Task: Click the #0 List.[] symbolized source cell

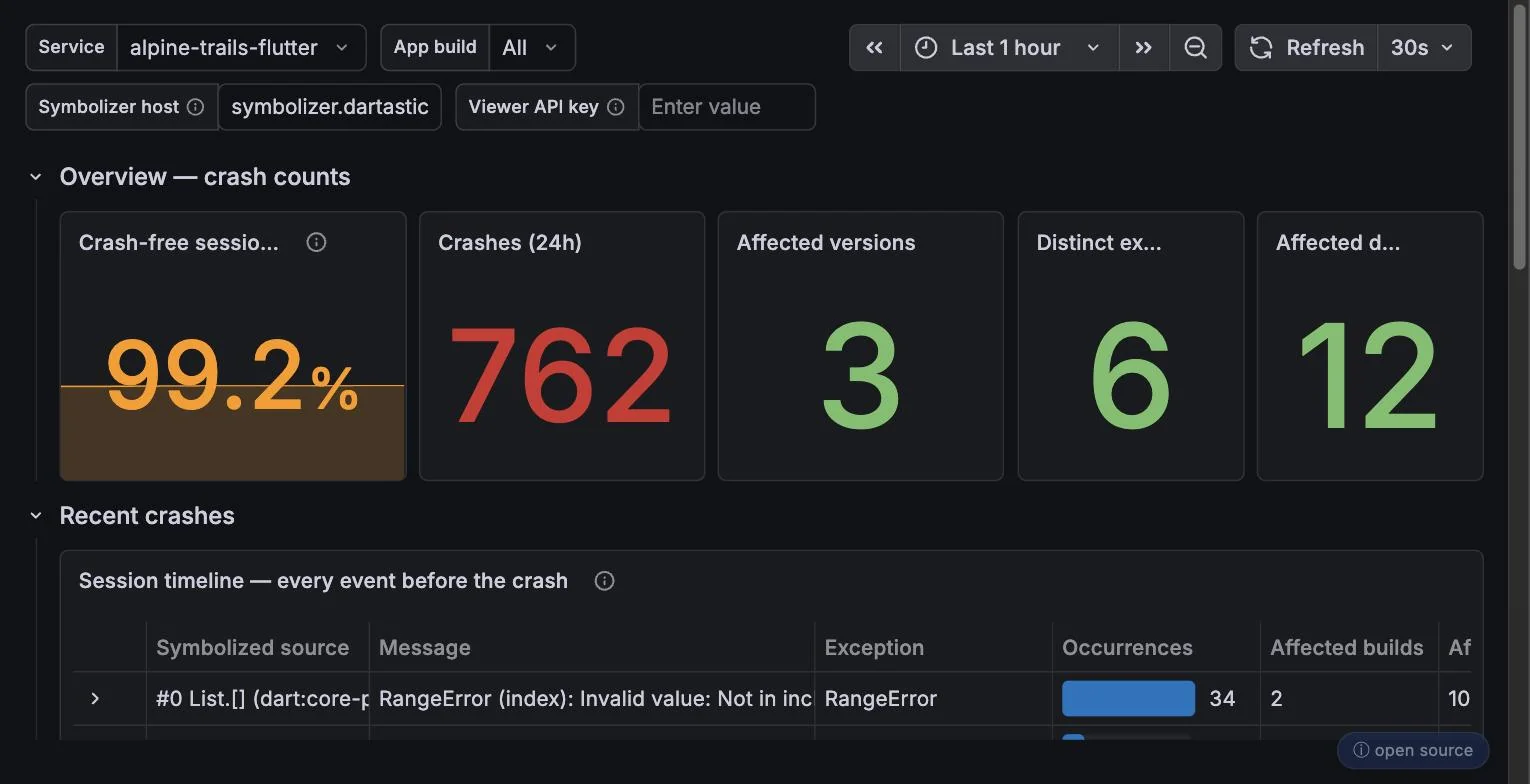Action: (258, 698)
